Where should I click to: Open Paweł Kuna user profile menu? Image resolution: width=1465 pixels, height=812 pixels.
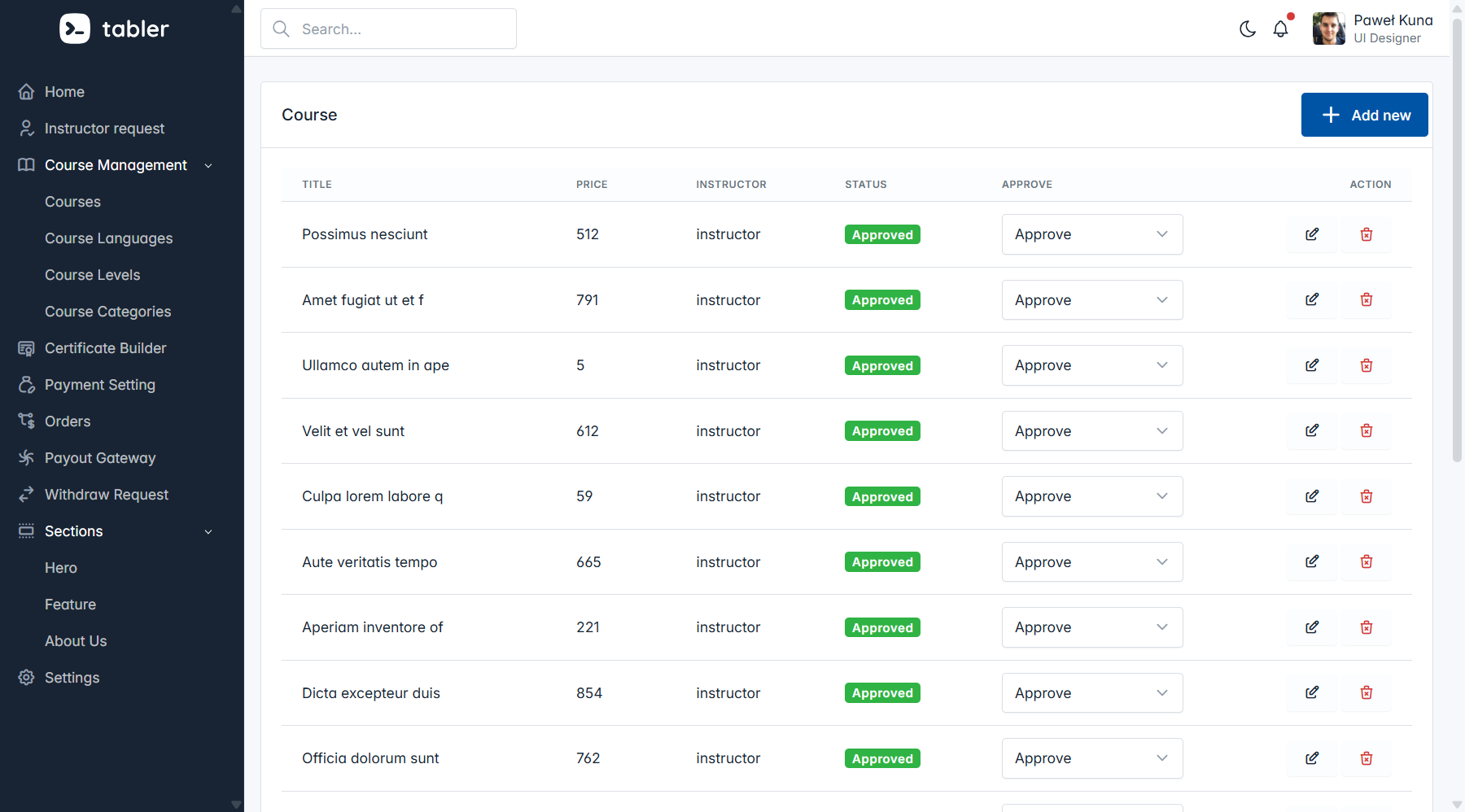(x=1372, y=29)
